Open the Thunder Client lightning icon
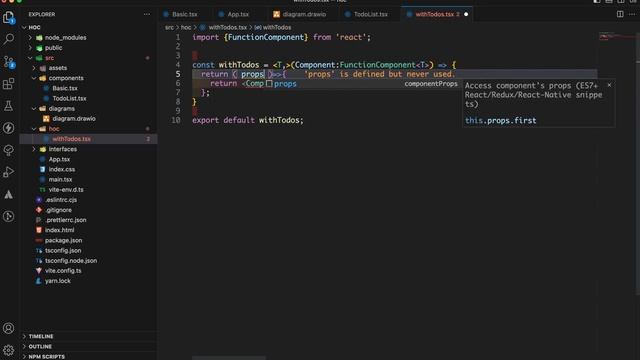 coord(9,128)
